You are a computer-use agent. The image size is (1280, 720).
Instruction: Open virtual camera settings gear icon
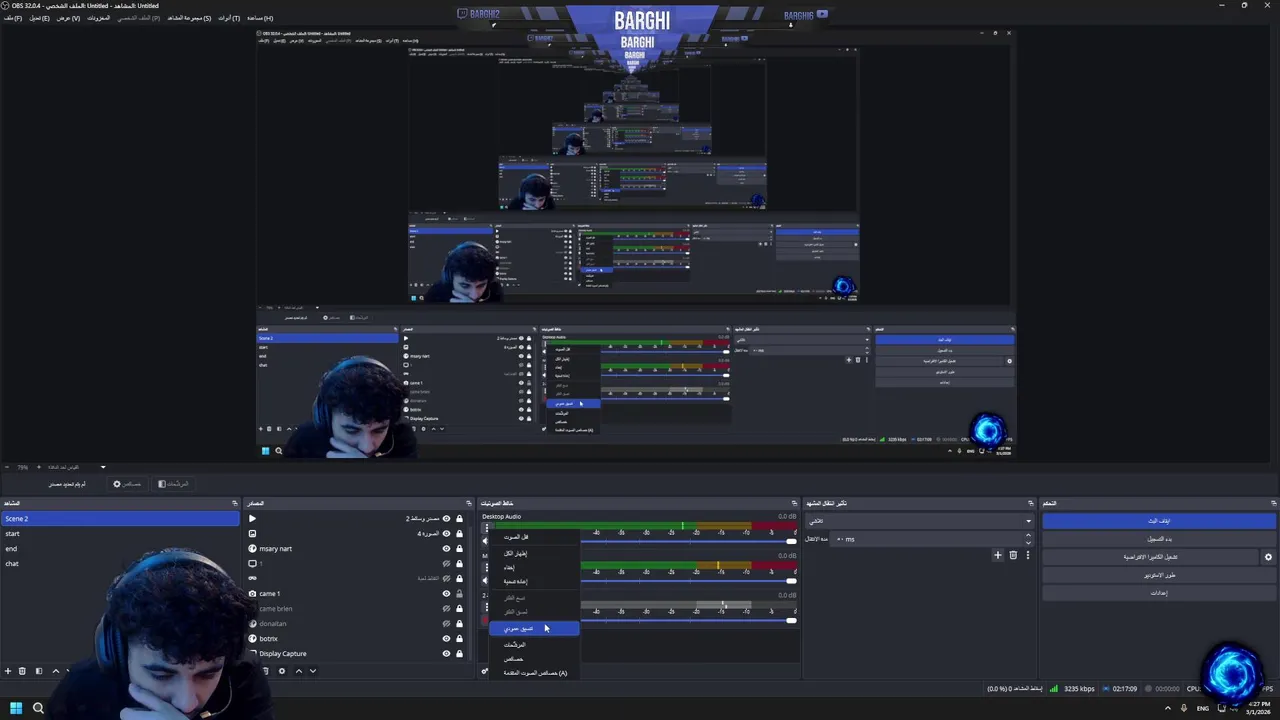1268,557
